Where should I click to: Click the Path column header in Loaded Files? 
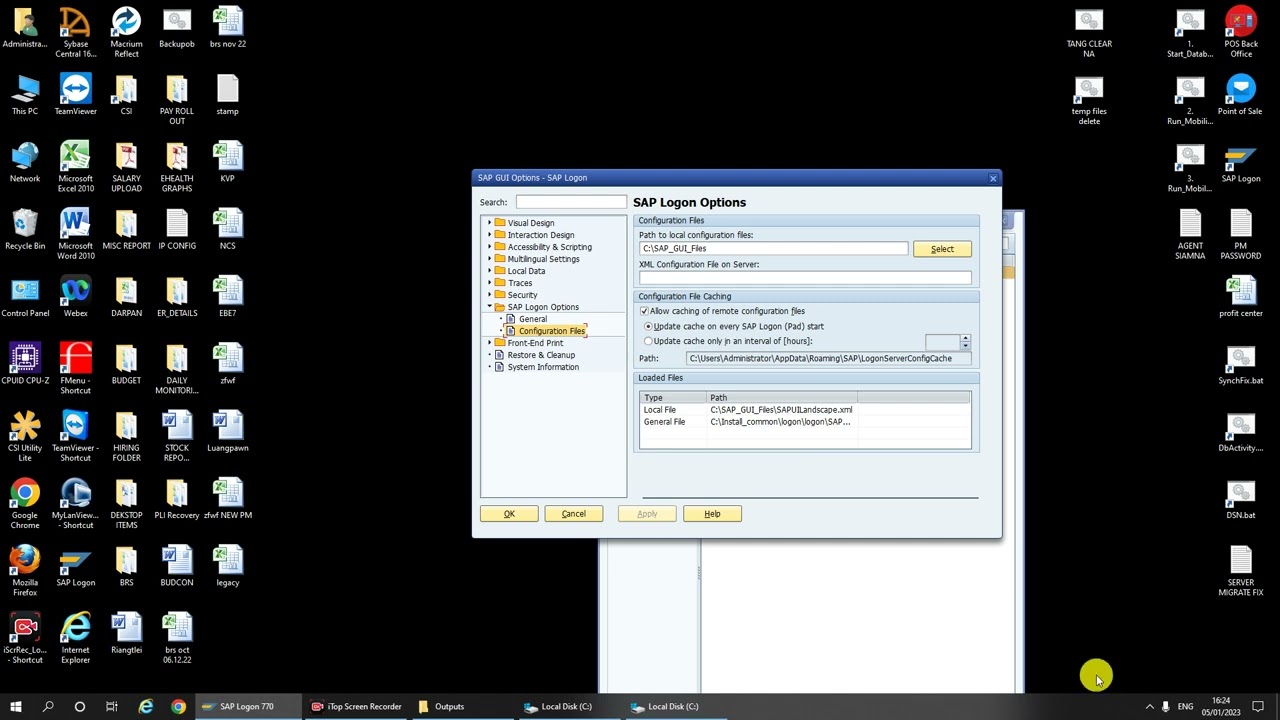781,398
